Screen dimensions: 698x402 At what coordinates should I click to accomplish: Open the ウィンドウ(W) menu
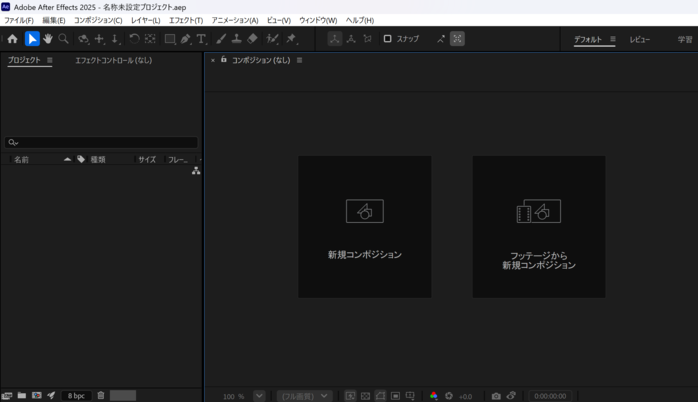(318, 20)
